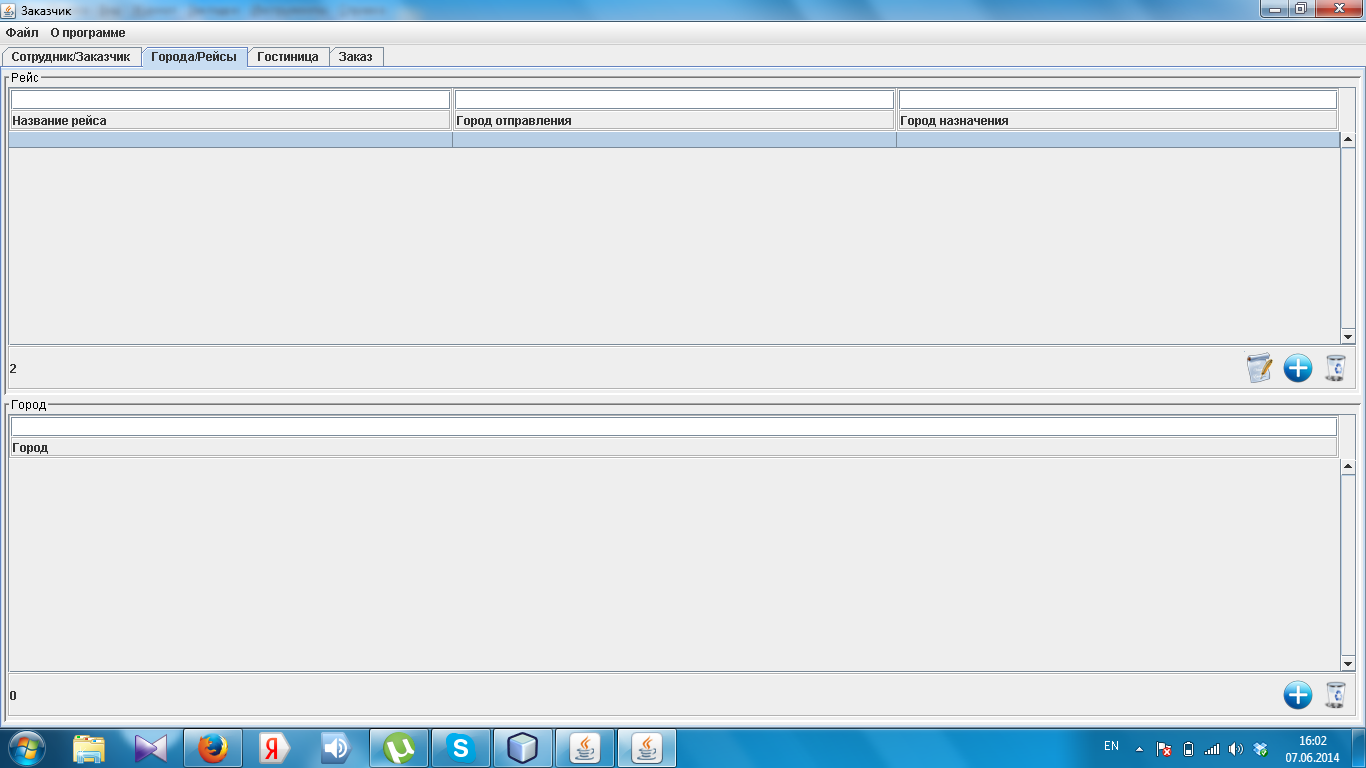Click the Город назначения column header
The height and width of the screenshot is (768, 1366).
tap(1118, 120)
